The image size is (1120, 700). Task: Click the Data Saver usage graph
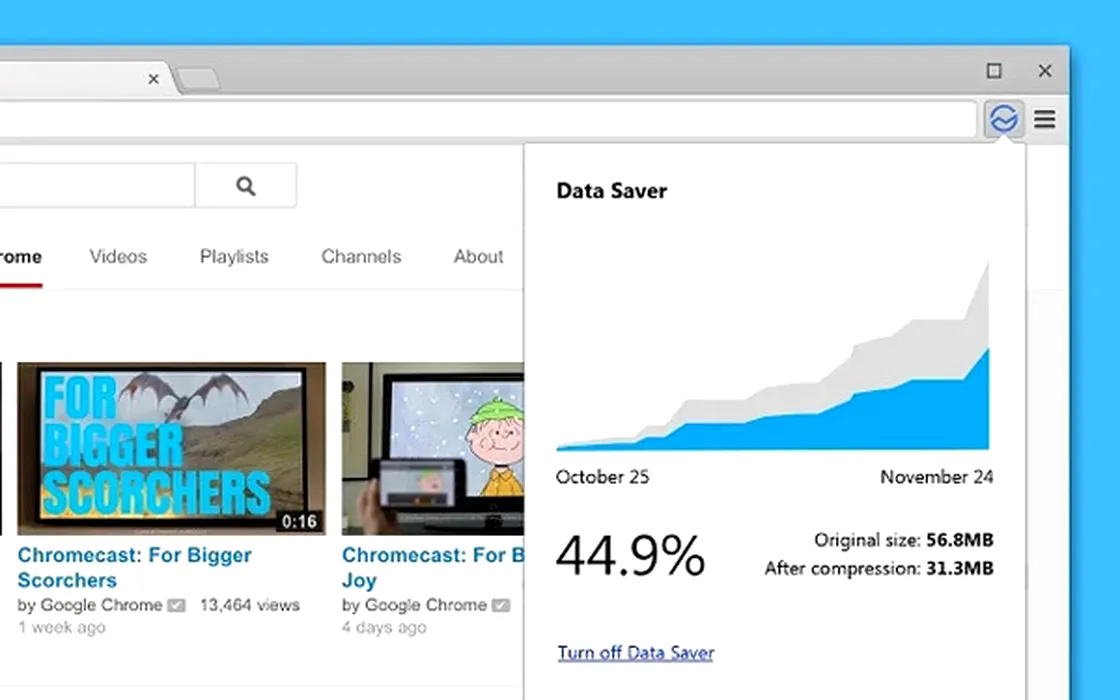coord(773,370)
